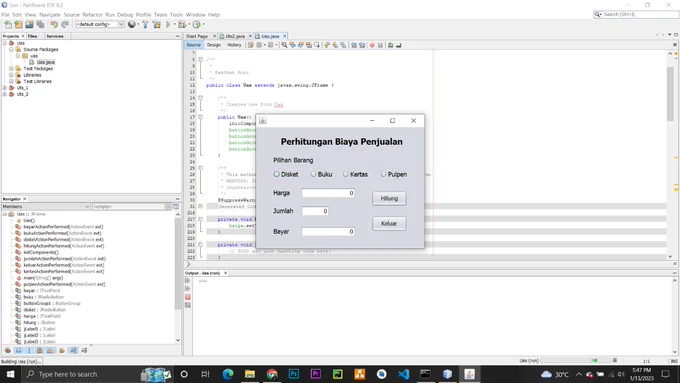Expand the Libraries node
680x383 pixels.
point(11,75)
